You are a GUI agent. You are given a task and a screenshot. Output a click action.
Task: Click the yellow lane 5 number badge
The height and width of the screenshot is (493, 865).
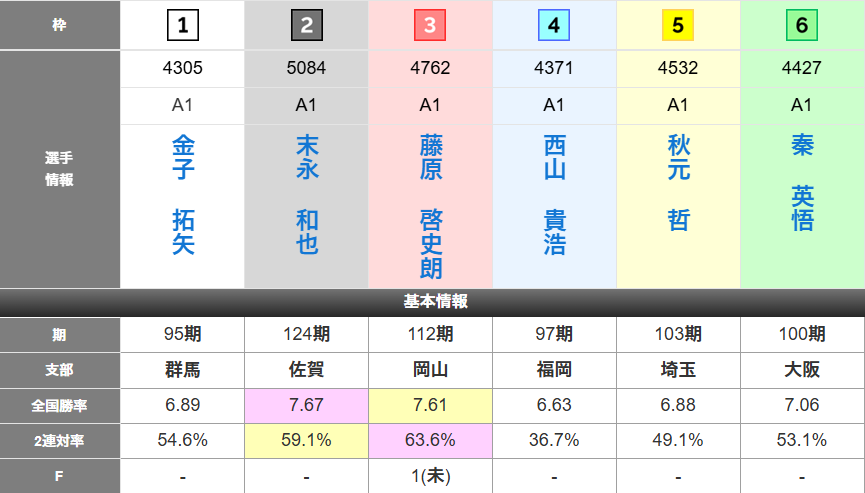[x=678, y=25]
